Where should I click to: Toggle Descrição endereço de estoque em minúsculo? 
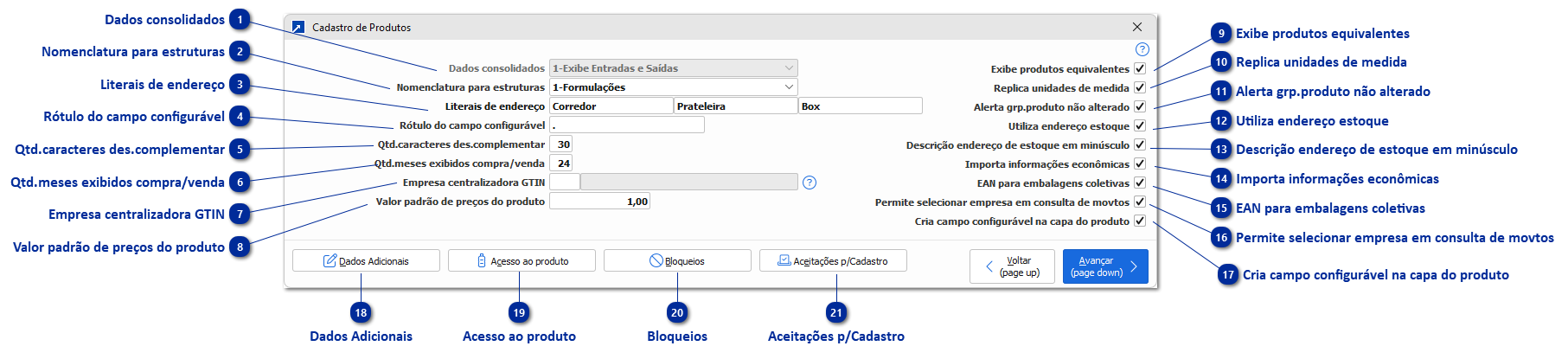pos(1140,144)
